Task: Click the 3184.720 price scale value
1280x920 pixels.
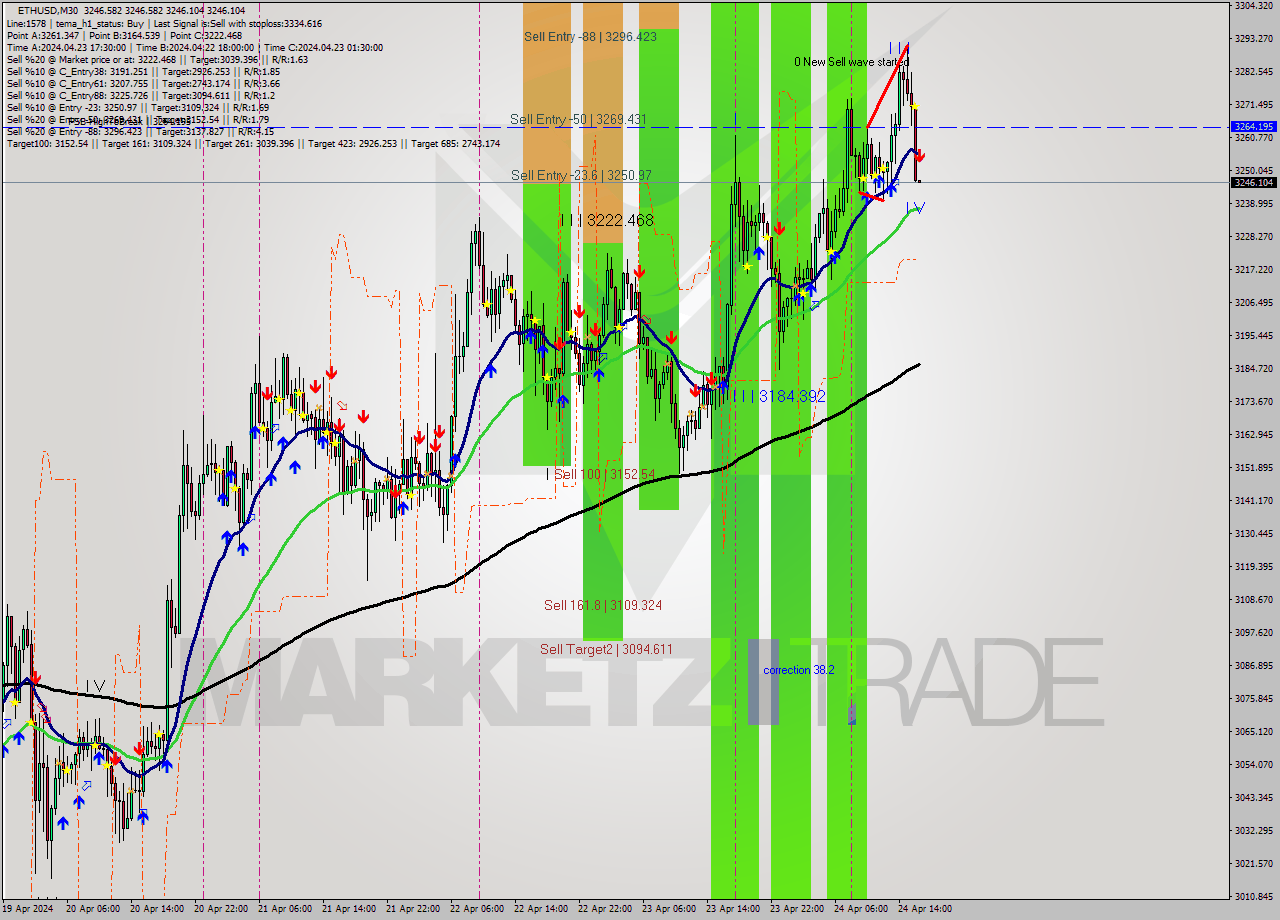Action: pyautogui.click(x=1254, y=369)
